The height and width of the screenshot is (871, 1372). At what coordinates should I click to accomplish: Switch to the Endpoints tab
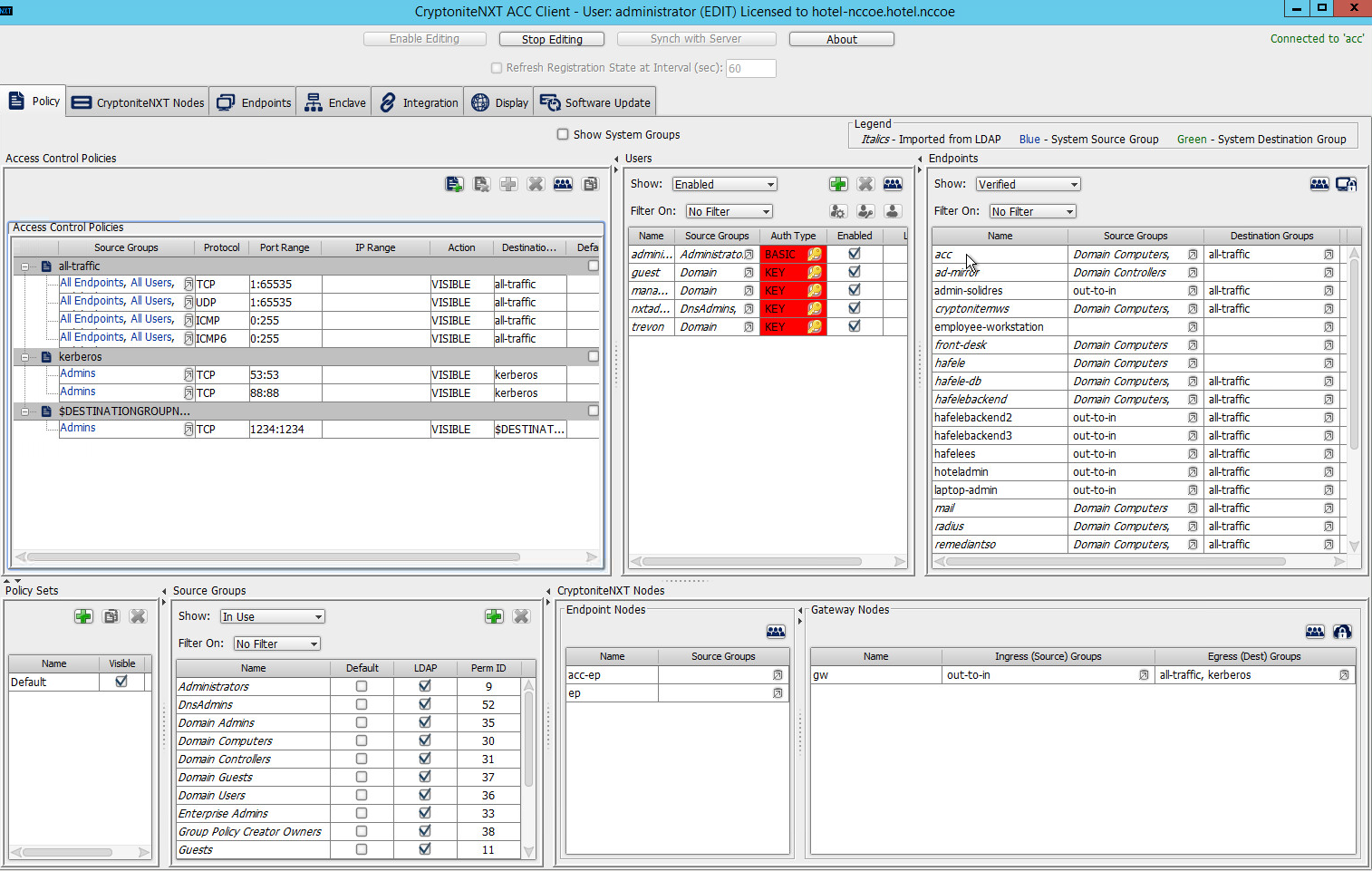(x=254, y=102)
